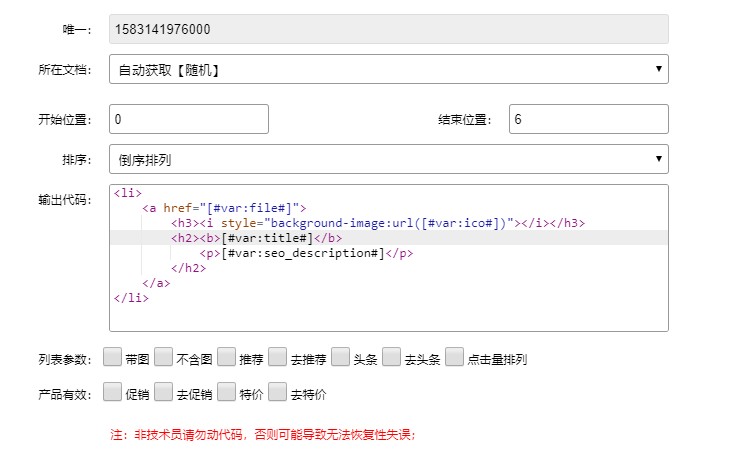Click the opening <li> code line
The image size is (744, 462).
point(128,193)
